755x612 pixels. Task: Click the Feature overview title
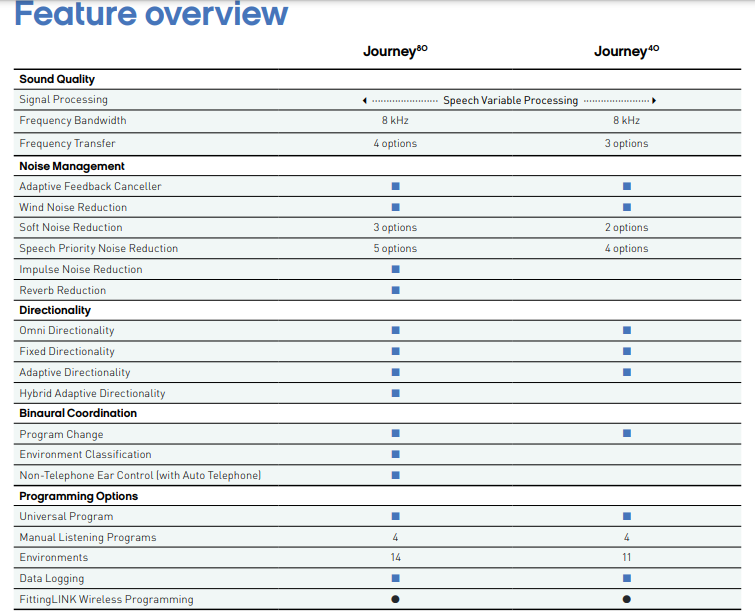[151, 15]
